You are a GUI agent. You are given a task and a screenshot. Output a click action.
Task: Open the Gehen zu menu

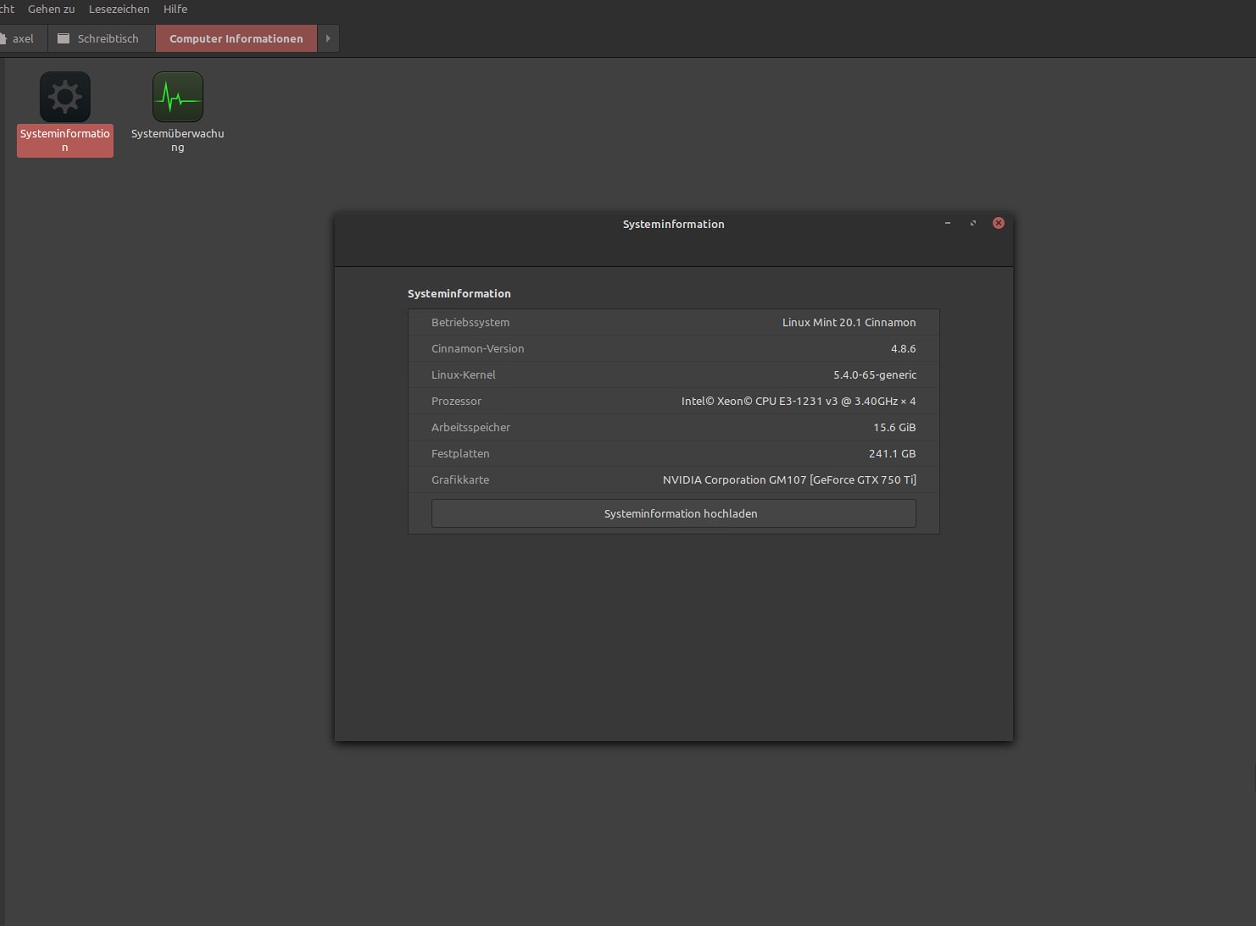pos(51,9)
